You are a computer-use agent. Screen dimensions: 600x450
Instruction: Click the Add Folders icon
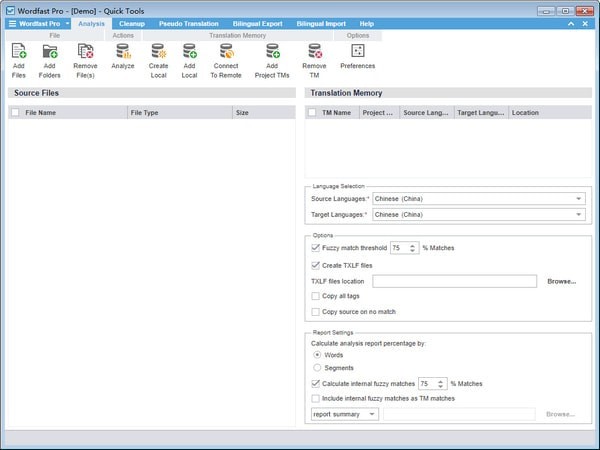tap(50, 51)
